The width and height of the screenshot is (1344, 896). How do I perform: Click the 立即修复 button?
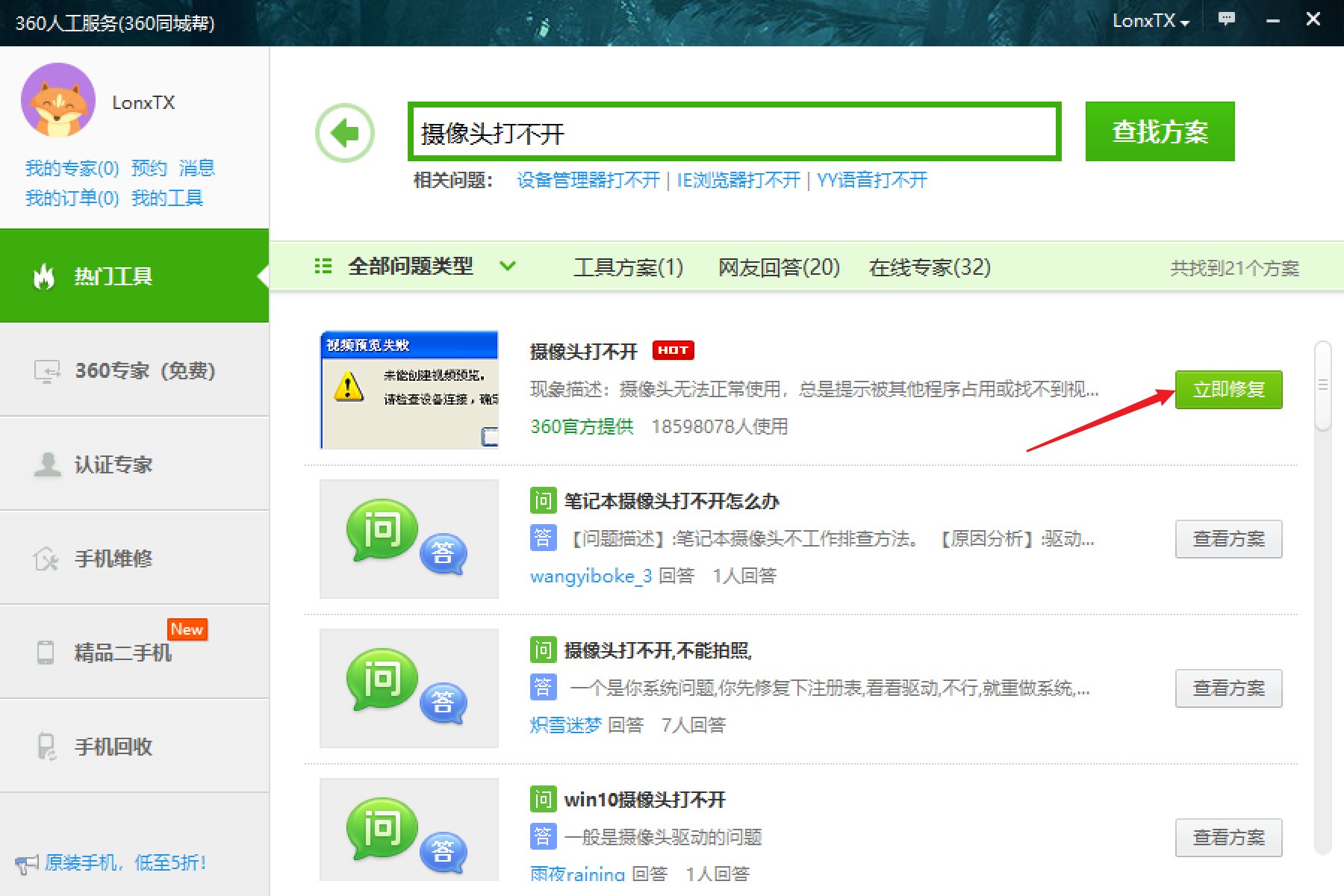tap(1228, 389)
